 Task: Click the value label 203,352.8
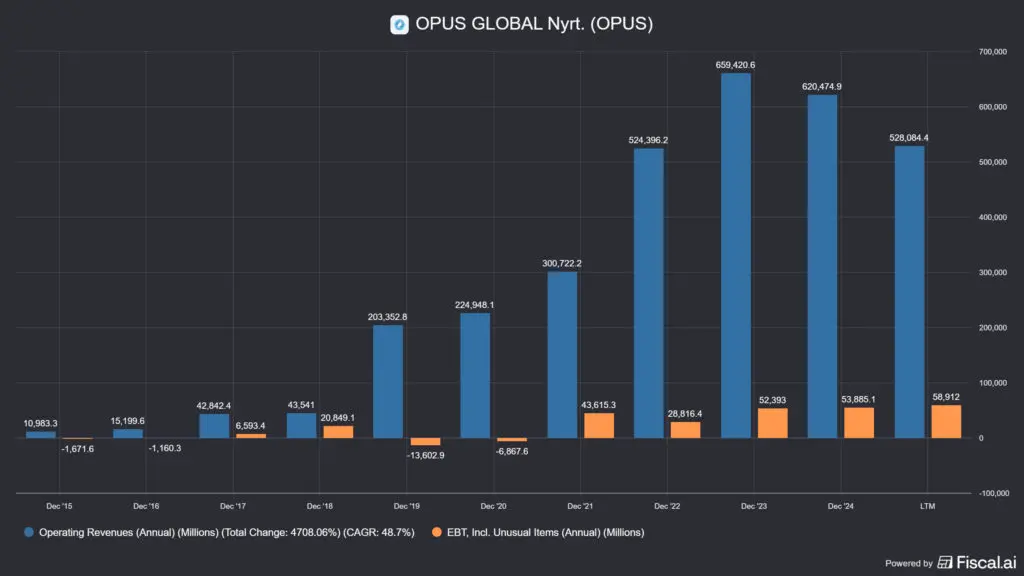tap(387, 317)
